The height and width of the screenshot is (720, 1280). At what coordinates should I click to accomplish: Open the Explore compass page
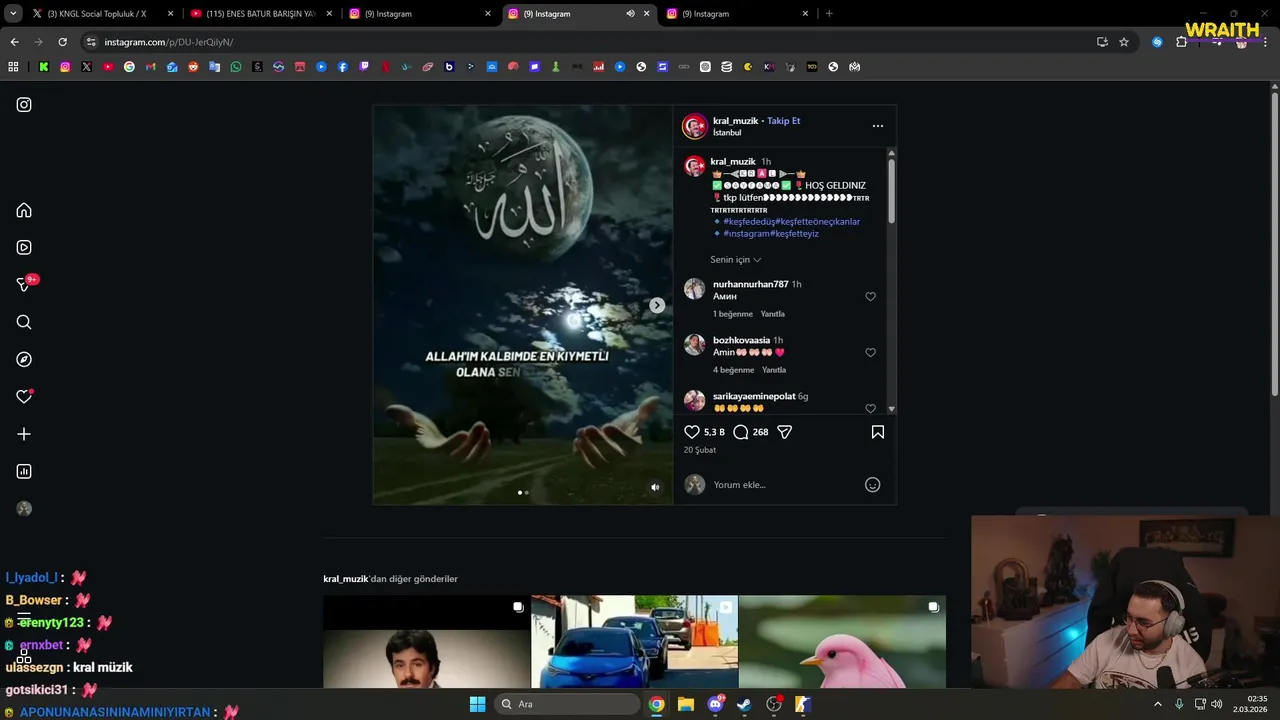point(24,359)
